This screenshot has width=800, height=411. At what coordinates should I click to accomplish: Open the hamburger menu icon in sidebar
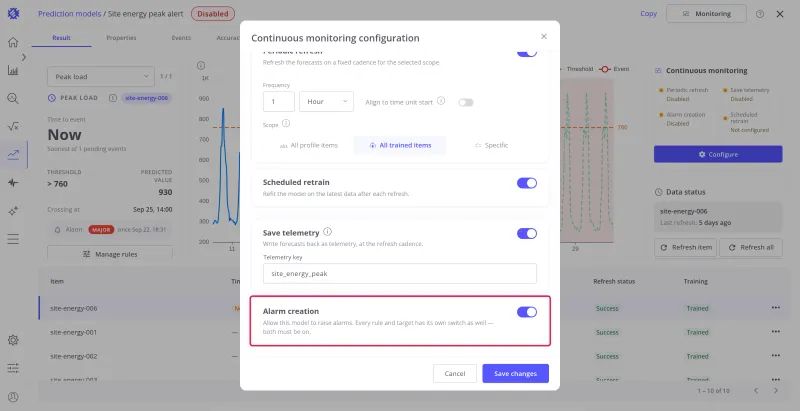click(x=13, y=239)
